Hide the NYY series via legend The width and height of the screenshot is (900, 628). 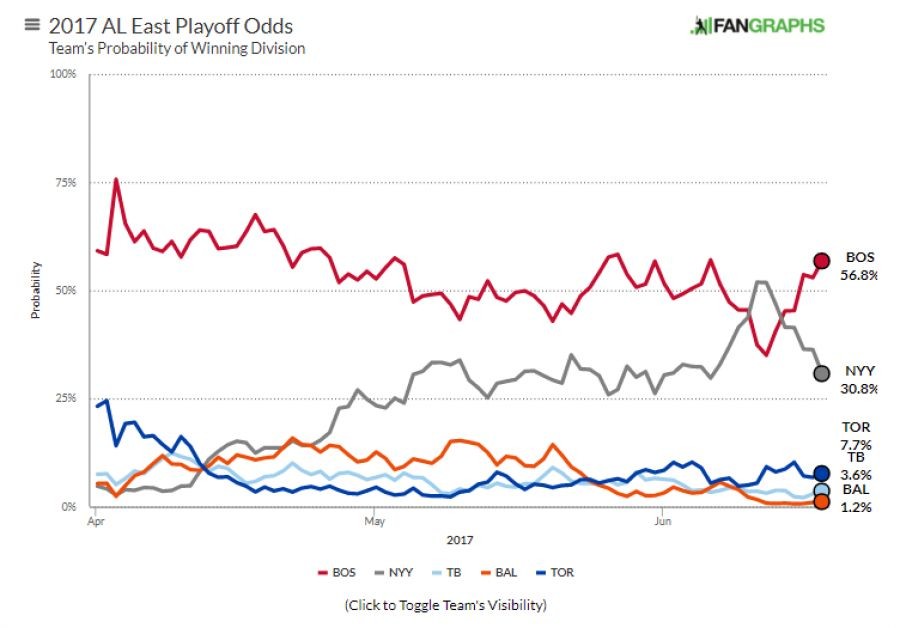[x=393, y=573]
